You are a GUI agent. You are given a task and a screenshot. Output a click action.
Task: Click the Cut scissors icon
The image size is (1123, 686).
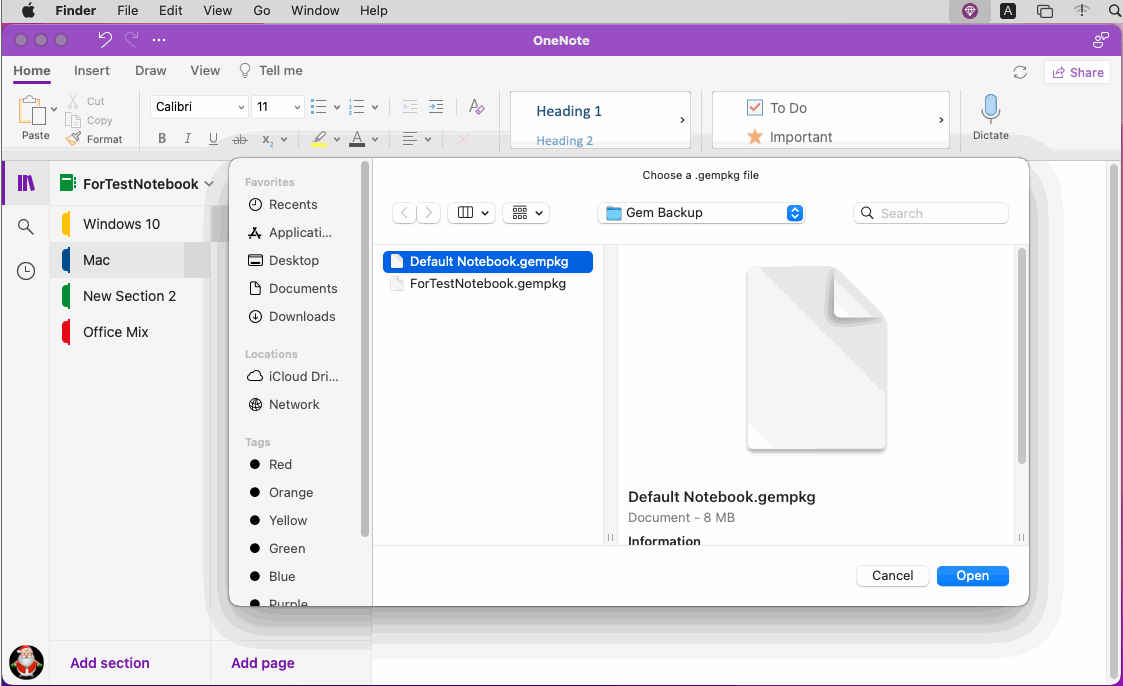(73, 101)
